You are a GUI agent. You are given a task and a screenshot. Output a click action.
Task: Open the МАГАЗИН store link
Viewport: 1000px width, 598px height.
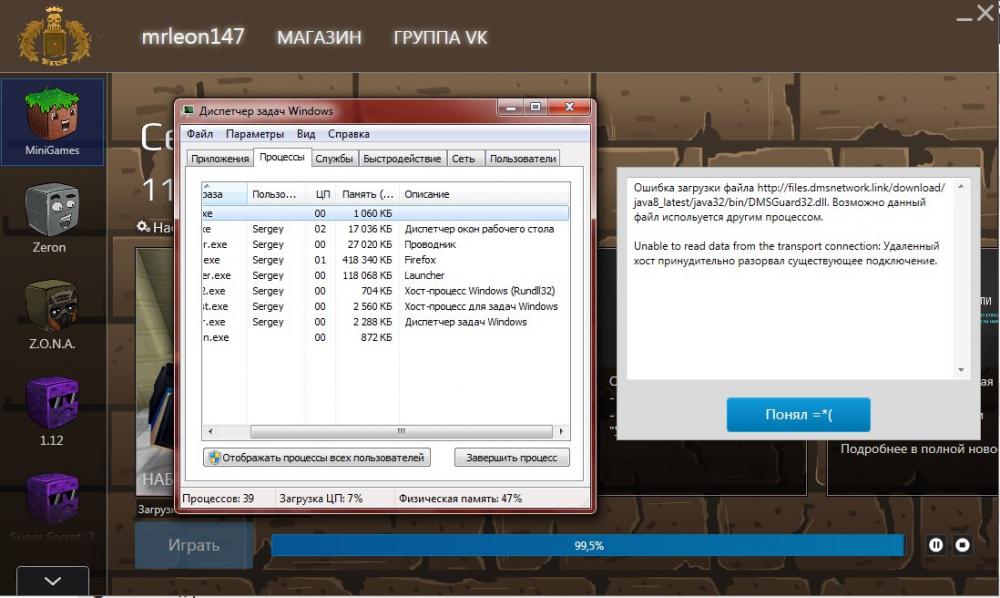pyautogui.click(x=319, y=38)
